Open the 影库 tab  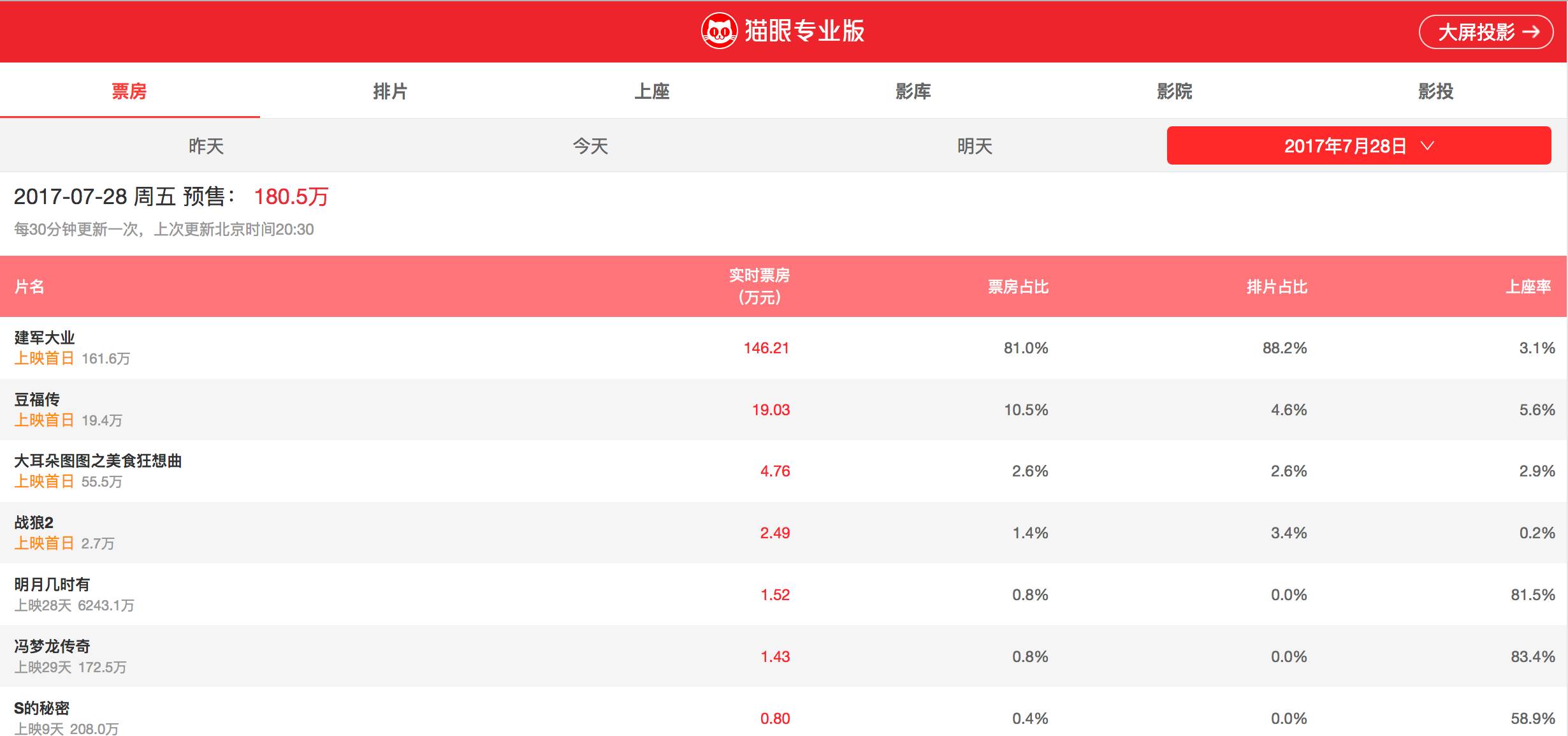coord(913,91)
